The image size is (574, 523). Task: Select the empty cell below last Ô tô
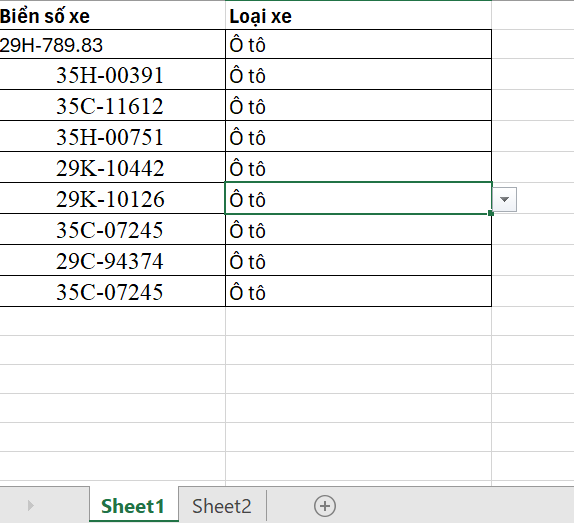358,321
